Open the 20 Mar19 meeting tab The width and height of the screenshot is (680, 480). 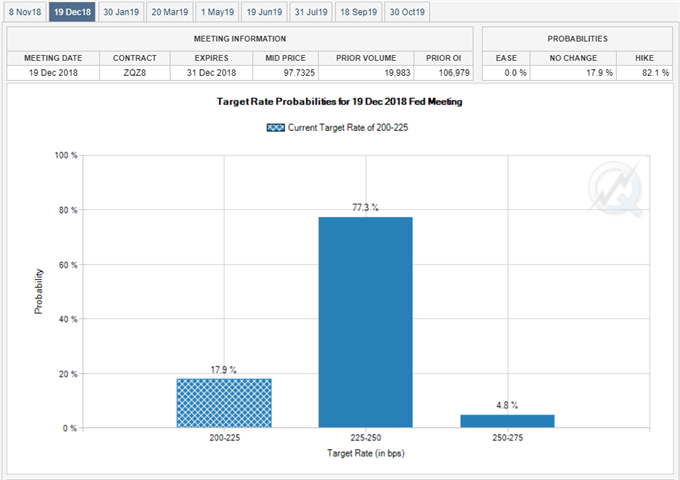(170, 12)
